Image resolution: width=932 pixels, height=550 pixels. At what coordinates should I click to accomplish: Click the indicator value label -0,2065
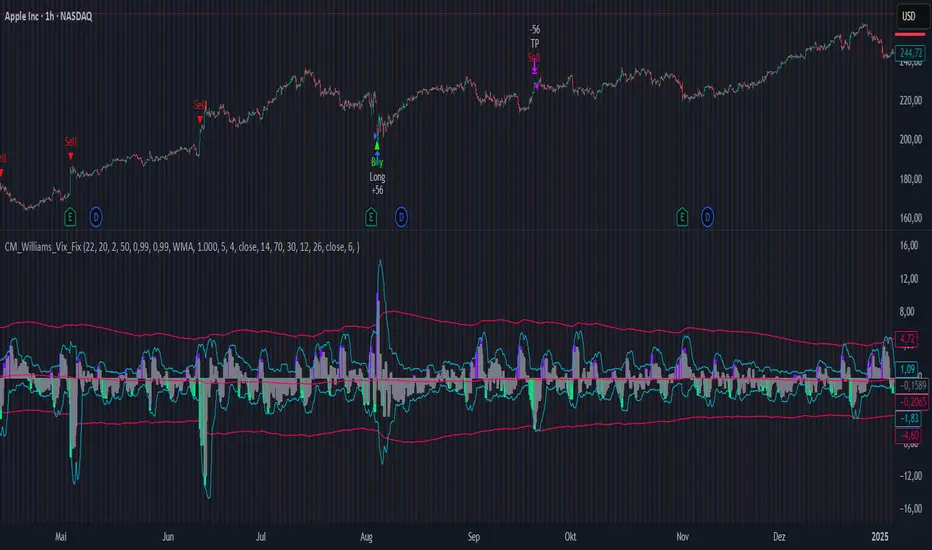point(912,402)
